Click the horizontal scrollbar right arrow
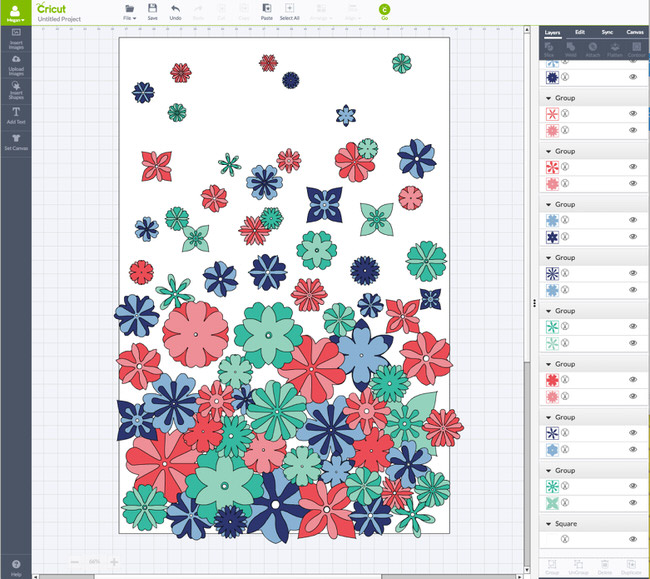 (519, 577)
